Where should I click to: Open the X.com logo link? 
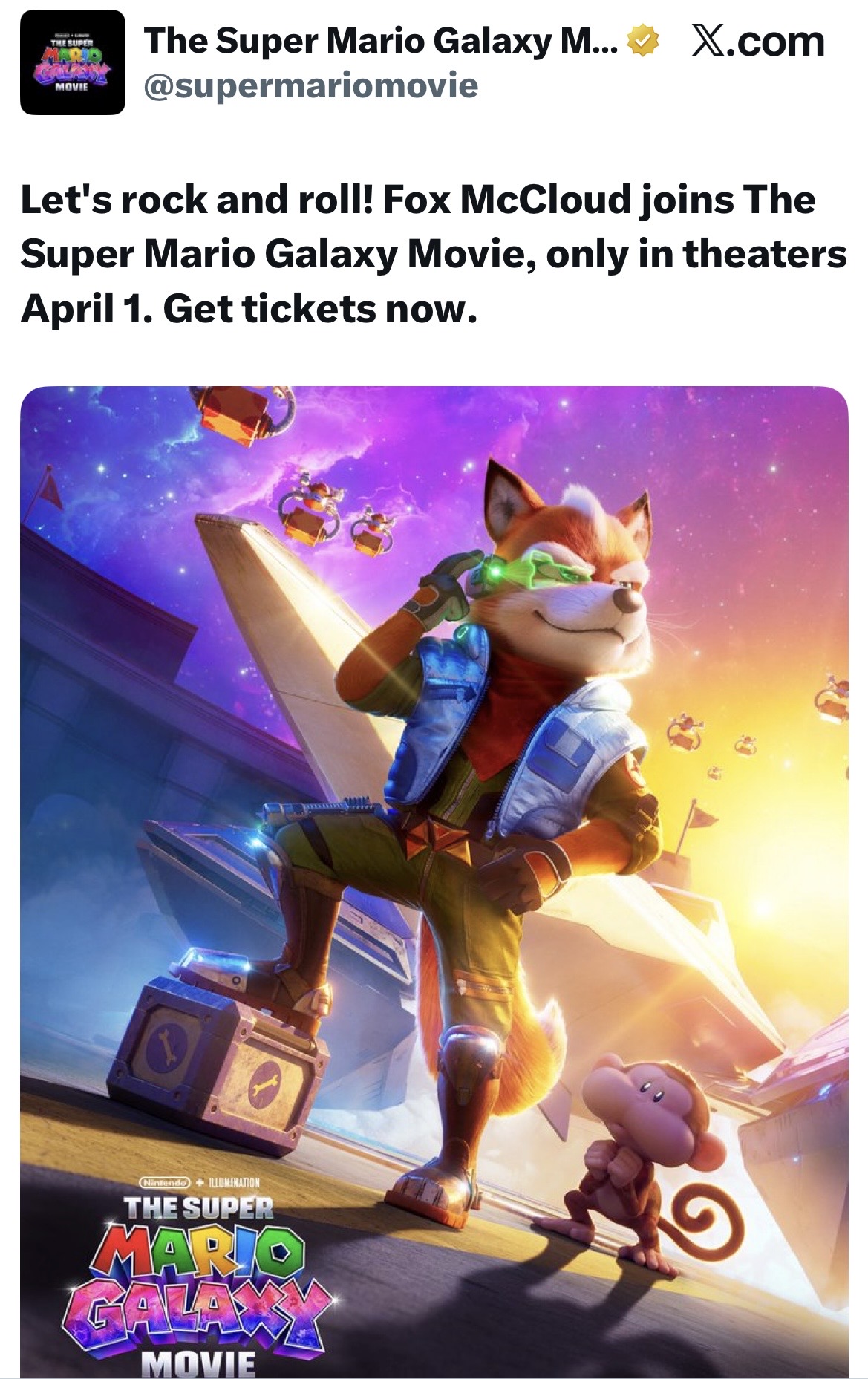click(758, 42)
